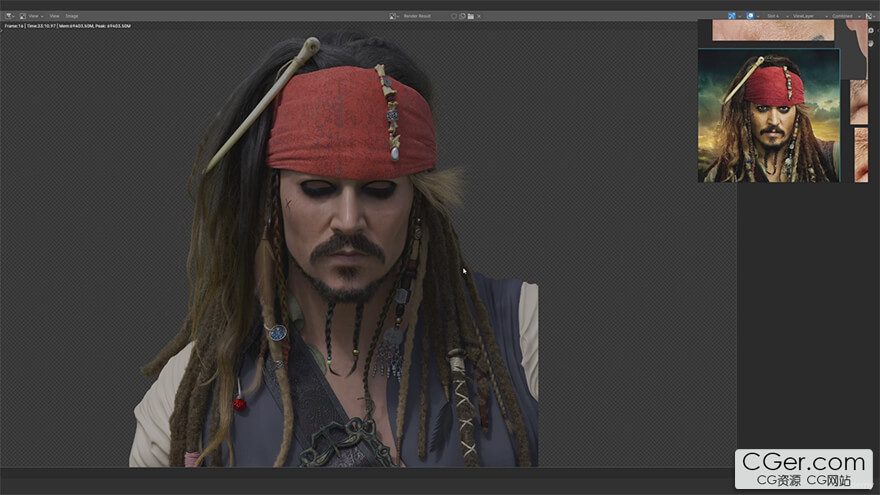Viewport: 880px width, 495px height.
Task: Open the ViewLayer dropdown
Action: pyautogui.click(x=809, y=16)
